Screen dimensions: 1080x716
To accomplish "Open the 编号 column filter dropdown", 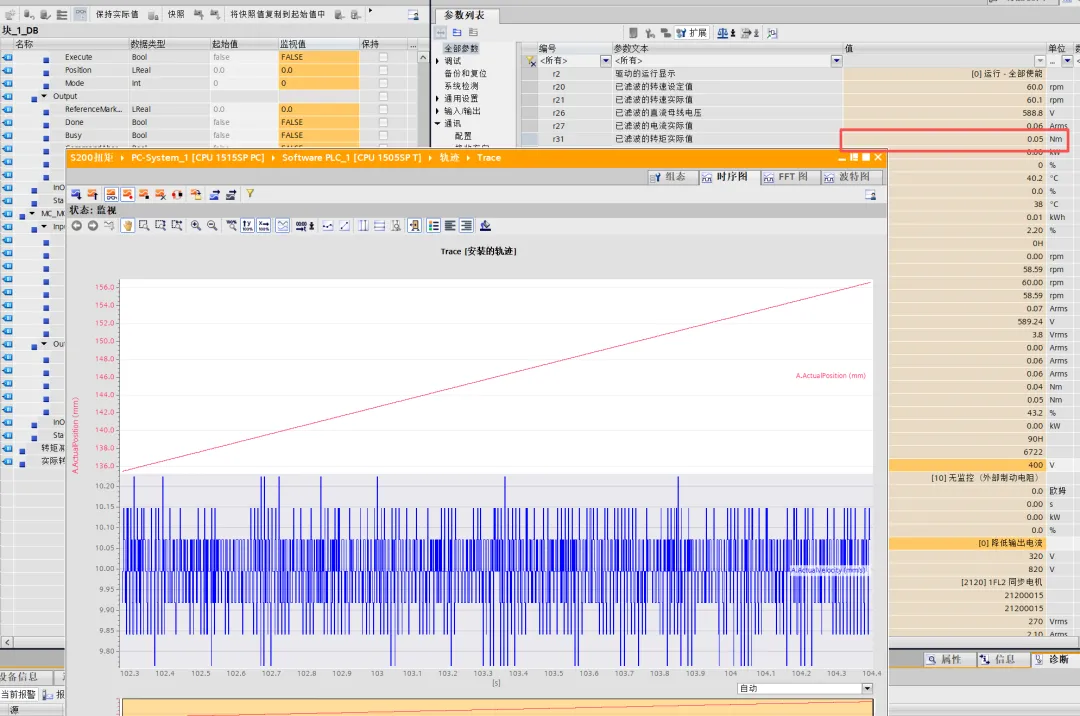I will point(605,61).
